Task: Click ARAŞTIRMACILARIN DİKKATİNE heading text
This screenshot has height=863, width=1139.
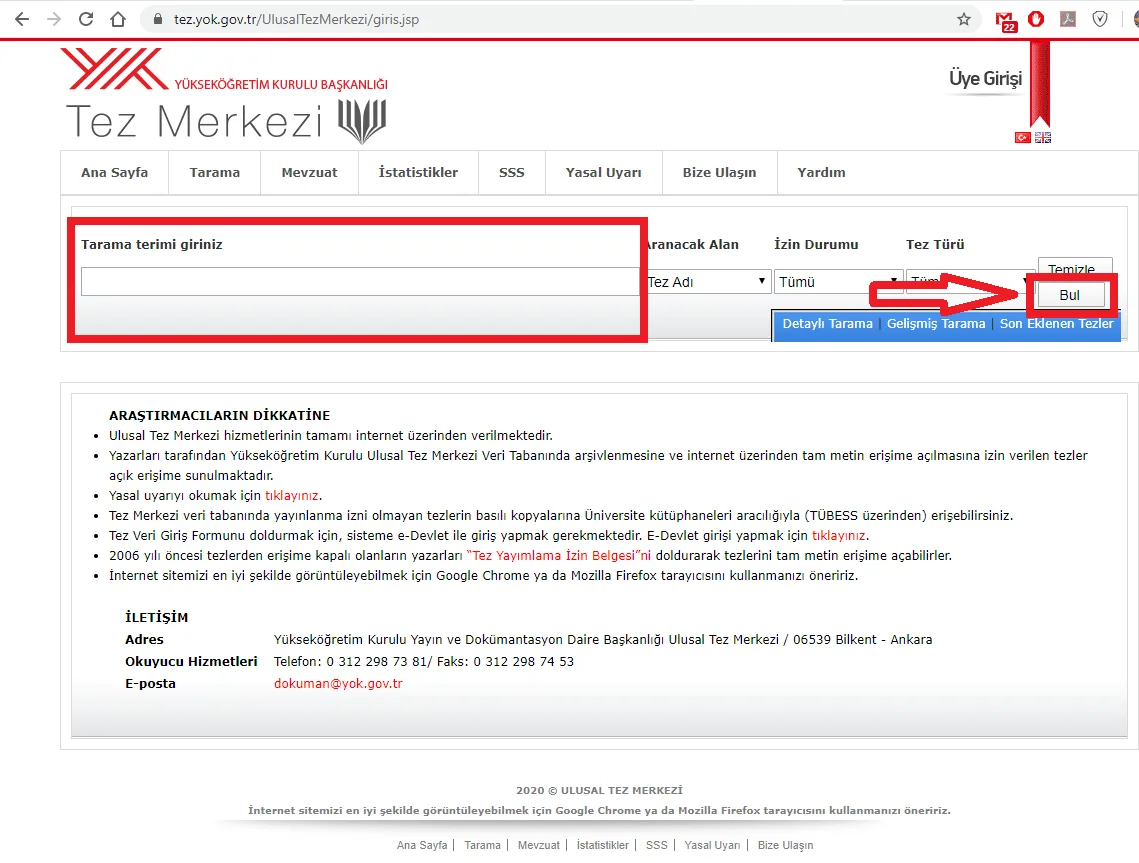Action: [x=219, y=416]
